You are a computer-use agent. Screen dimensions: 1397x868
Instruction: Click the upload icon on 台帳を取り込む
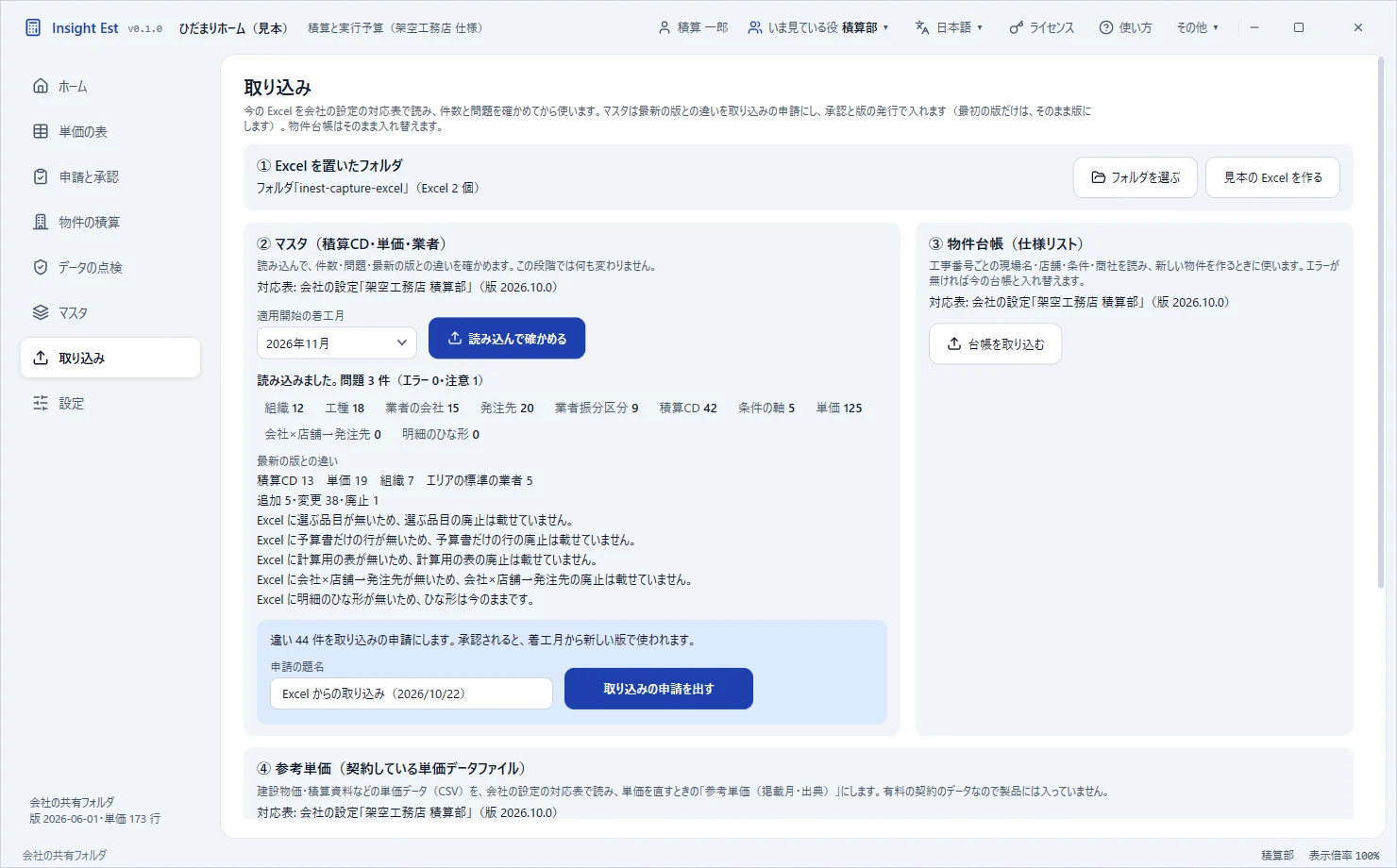[954, 343]
